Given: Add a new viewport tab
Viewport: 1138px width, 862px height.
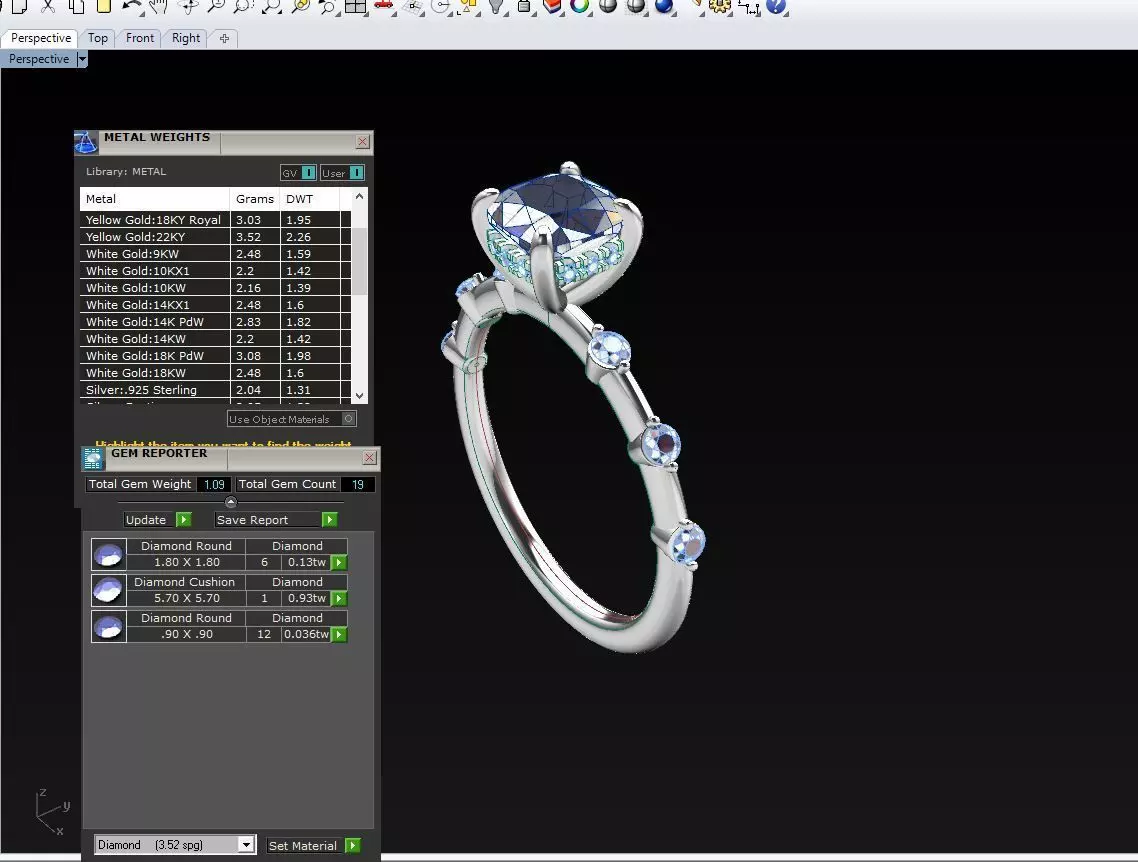Looking at the screenshot, I should 224,38.
